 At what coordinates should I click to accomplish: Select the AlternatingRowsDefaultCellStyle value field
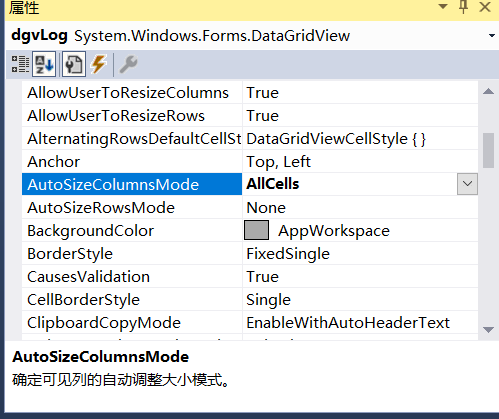point(360,139)
